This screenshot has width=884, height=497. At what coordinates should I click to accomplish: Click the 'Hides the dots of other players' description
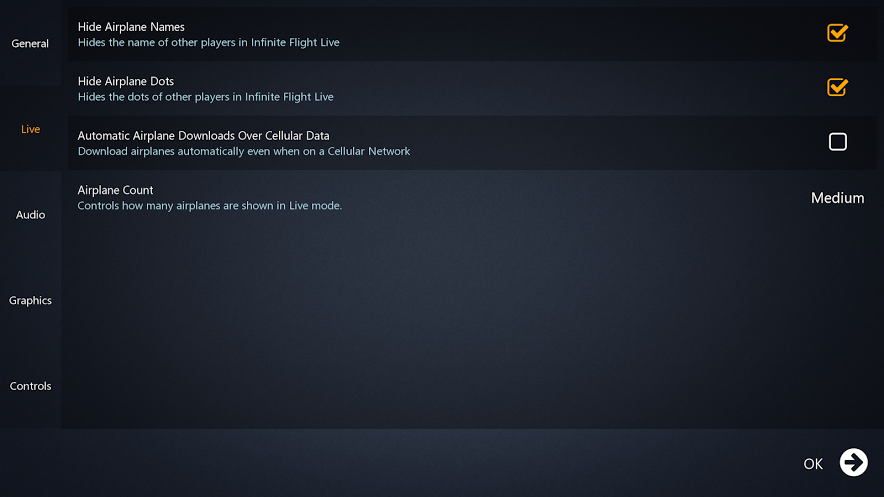click(205, 97)
